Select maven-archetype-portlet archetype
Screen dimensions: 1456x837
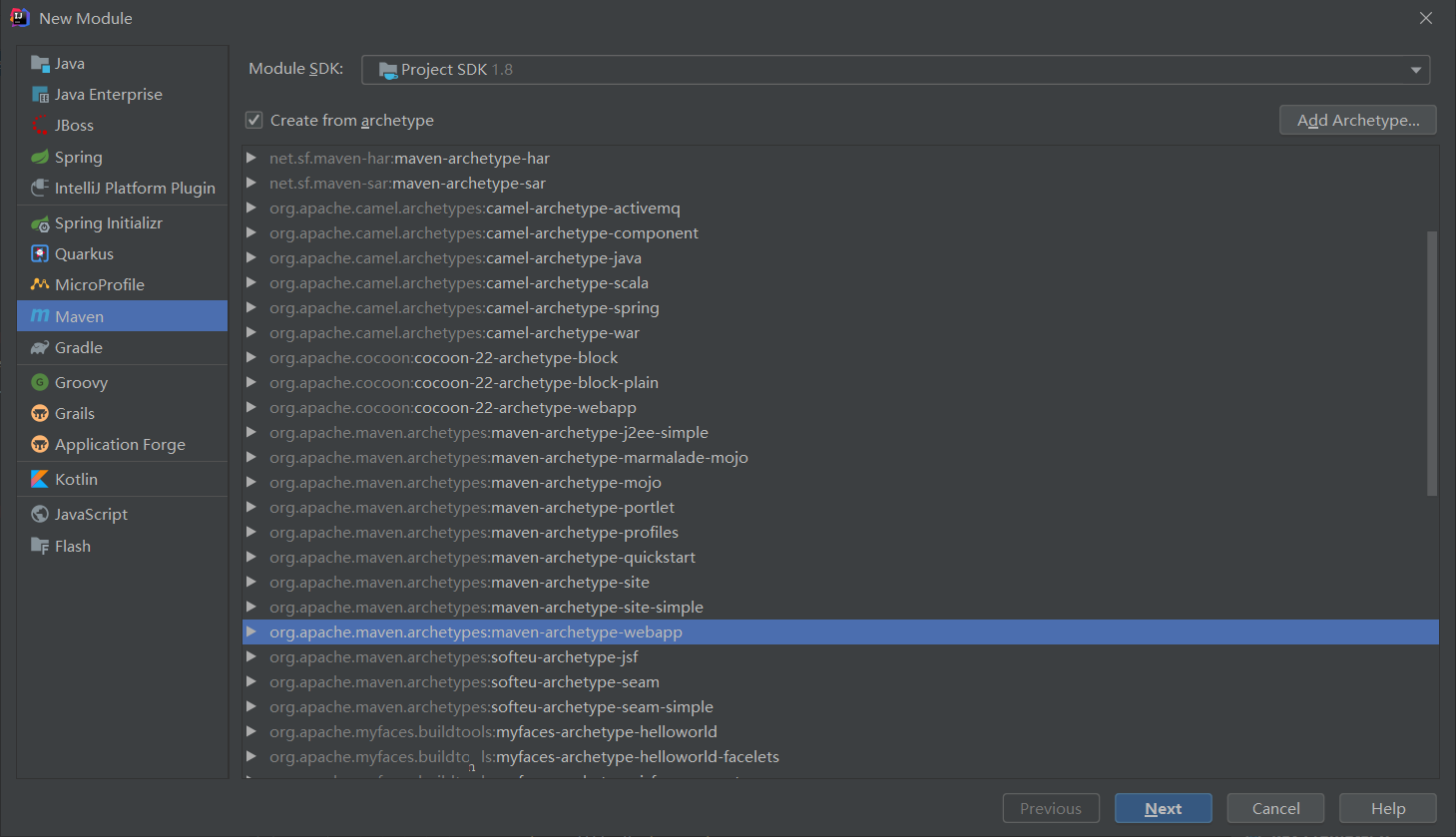point(840,507)
